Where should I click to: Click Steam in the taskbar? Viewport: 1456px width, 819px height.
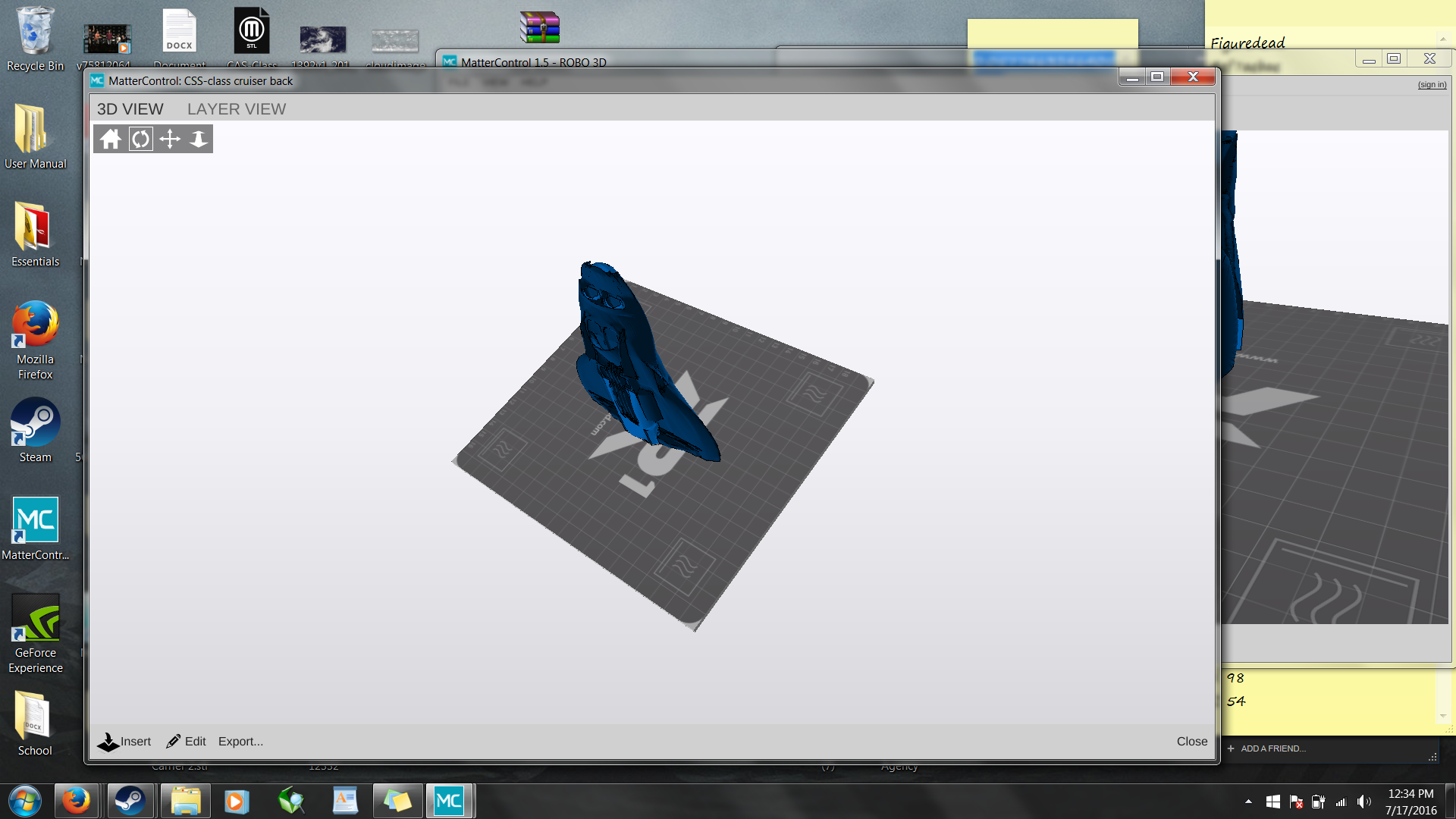(x=130, y=801)
